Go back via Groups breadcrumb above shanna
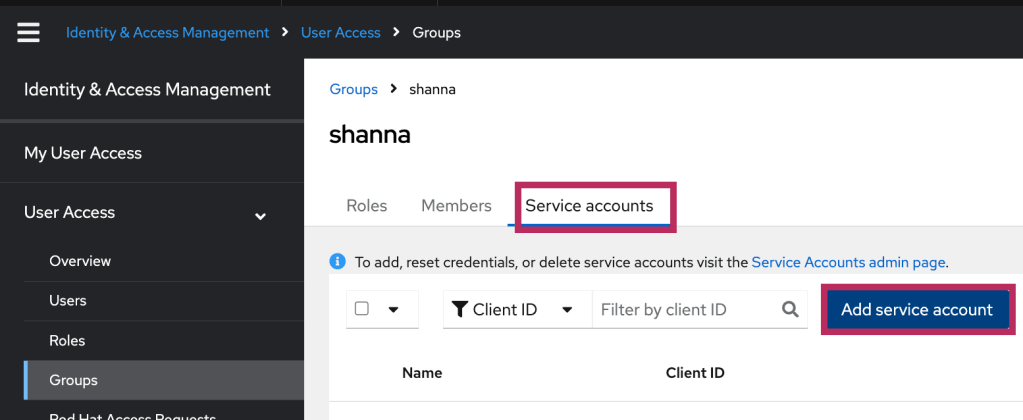The height and width of the screenshot is (420, 1023). tap(353, 89)
